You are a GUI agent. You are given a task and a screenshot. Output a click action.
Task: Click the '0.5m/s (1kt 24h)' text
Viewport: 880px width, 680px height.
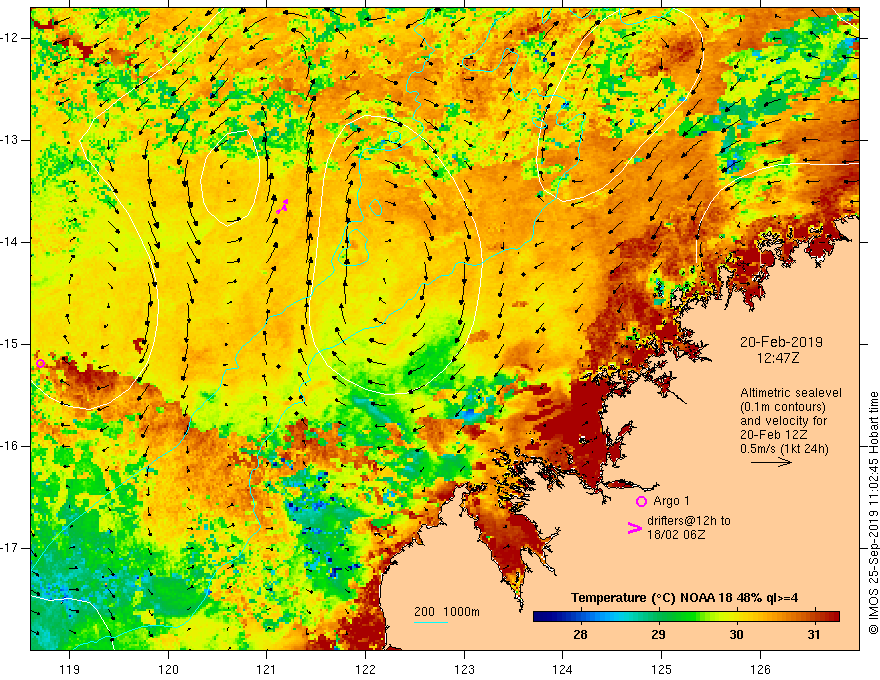784,449
